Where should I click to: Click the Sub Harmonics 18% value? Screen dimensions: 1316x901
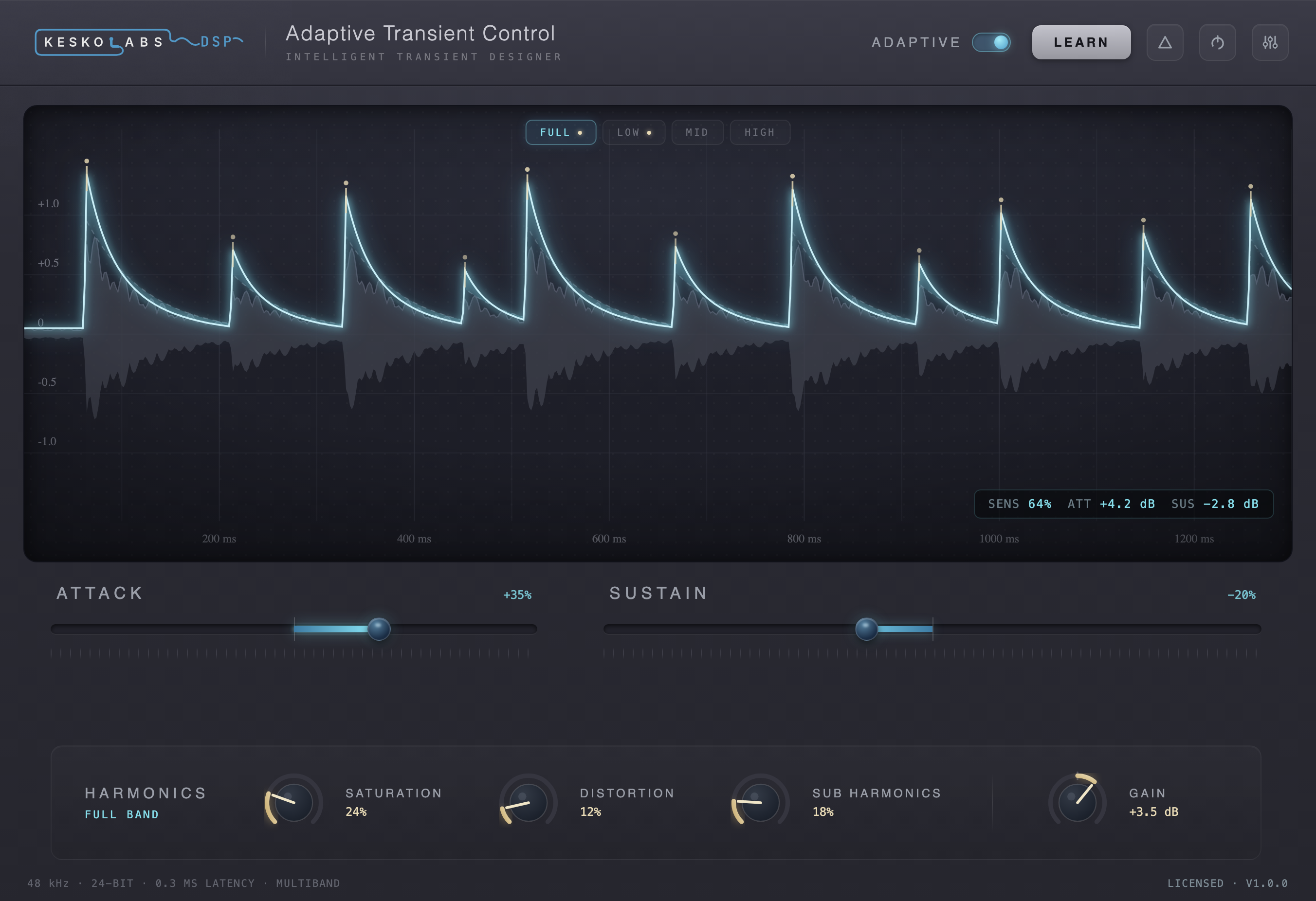pos(823,811)
